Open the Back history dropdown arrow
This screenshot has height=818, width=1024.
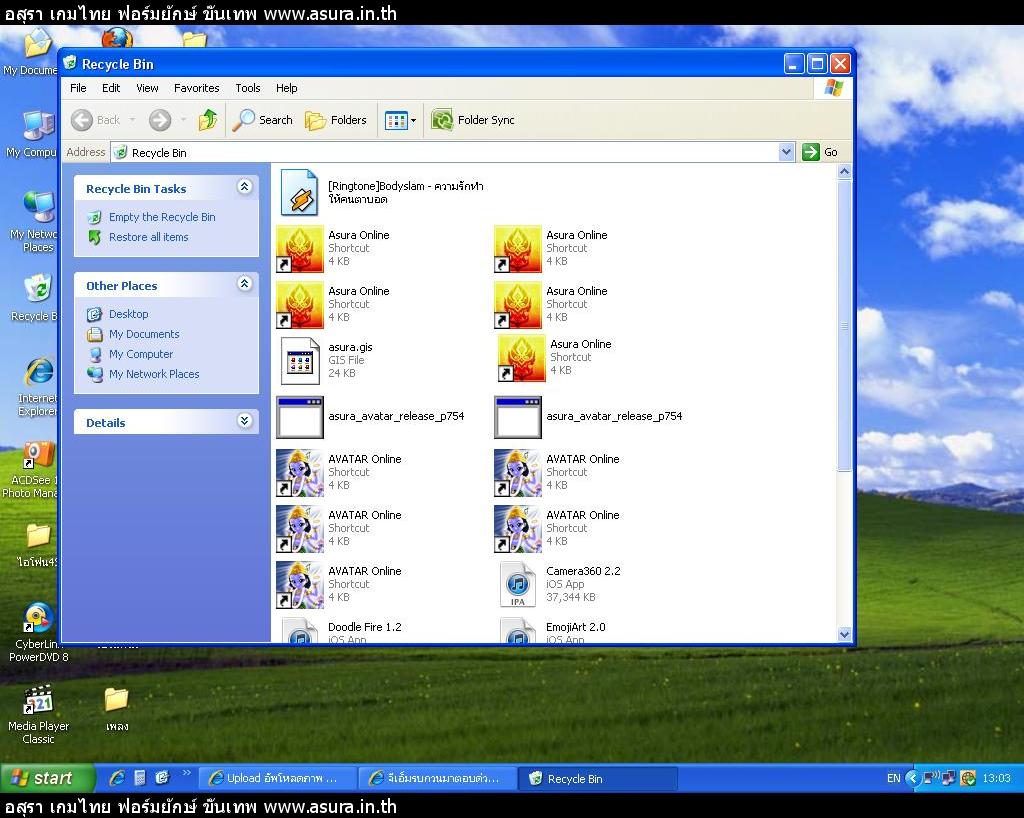[133, 120]
